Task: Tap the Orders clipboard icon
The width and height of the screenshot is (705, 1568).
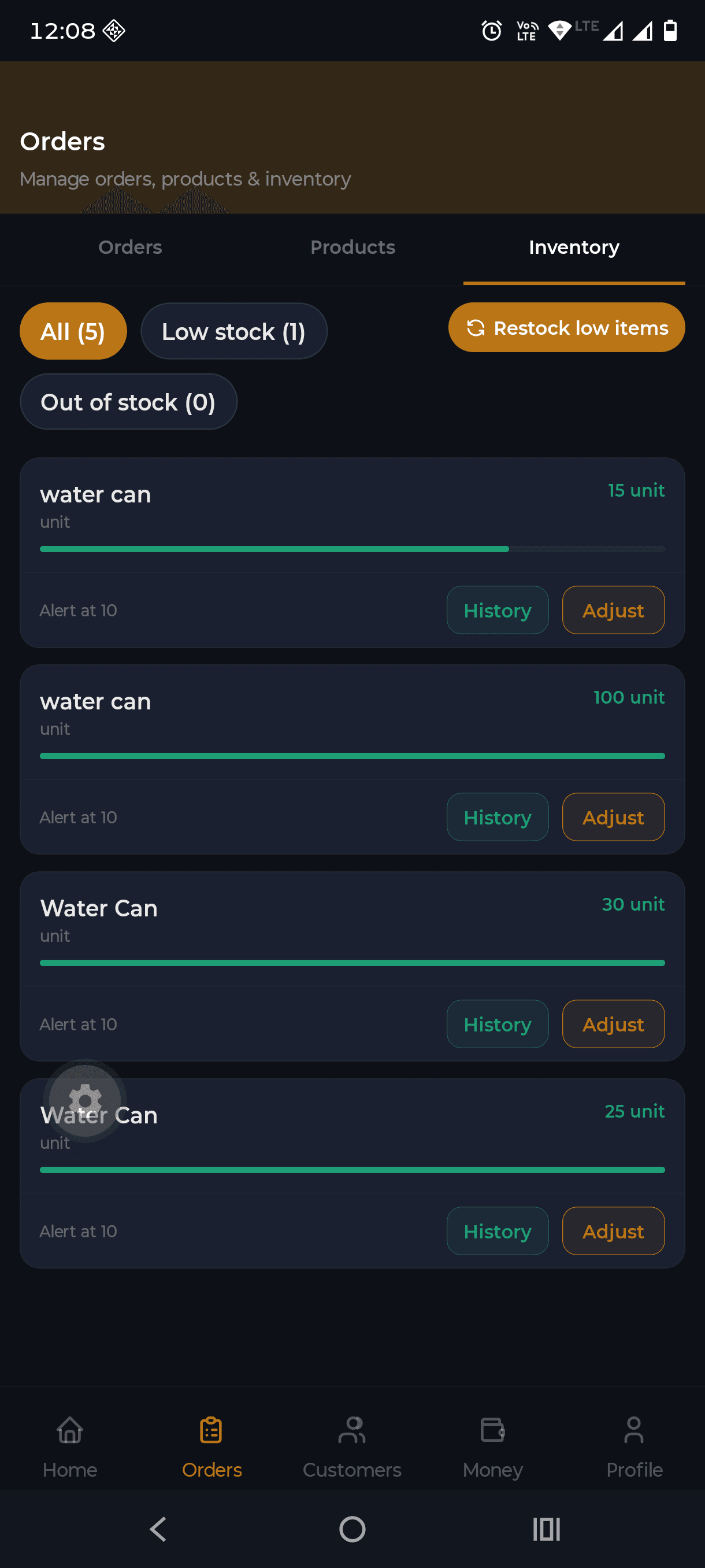Action: [x=211, y=1430]
